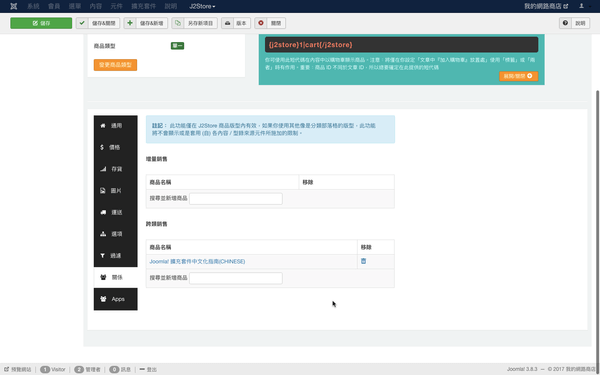Expand the J2Store dropdown menu
600x375 pixels.
coord(202,6)
